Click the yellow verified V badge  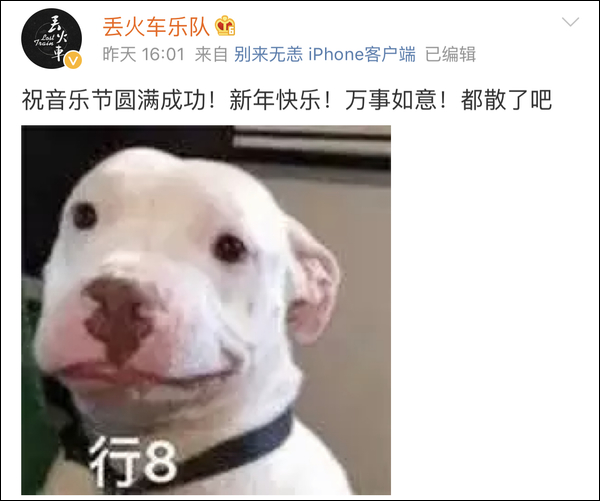[73, 60]
